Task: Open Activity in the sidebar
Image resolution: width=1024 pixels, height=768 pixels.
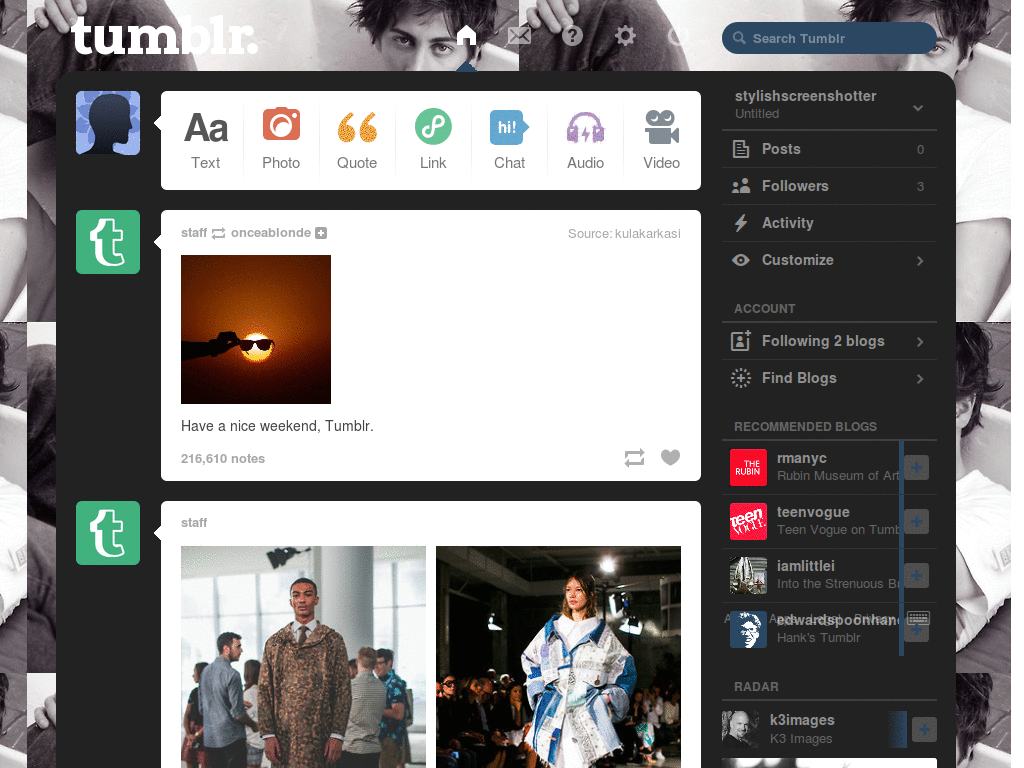Action: [x=829, y=223]
